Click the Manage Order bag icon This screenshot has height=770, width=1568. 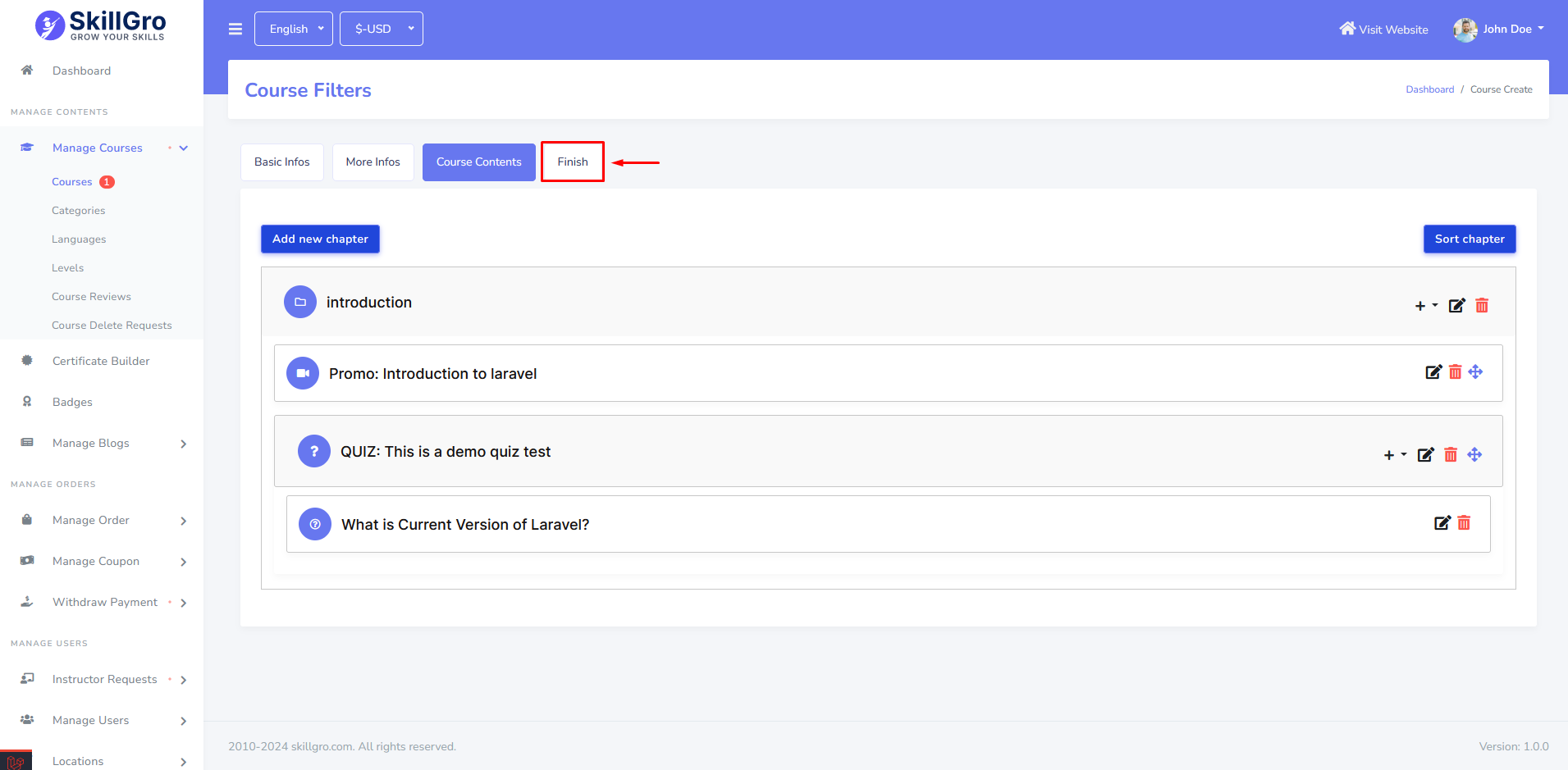point(27,519)
